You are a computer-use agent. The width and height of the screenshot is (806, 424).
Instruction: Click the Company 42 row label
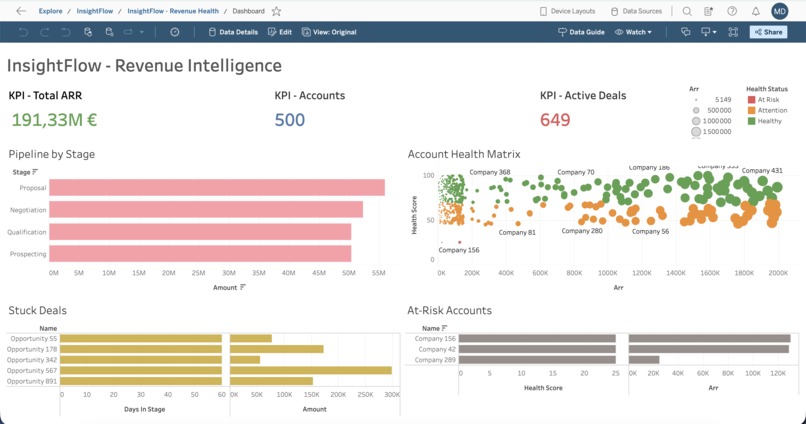[x=437, y=349]
